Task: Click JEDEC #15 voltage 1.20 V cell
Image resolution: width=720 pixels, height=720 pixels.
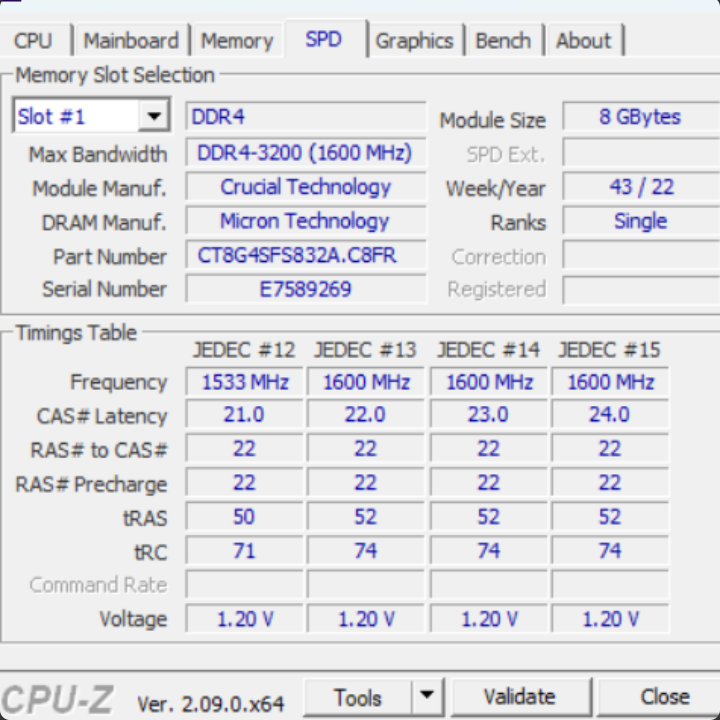Action: click(x=610, y=619)
